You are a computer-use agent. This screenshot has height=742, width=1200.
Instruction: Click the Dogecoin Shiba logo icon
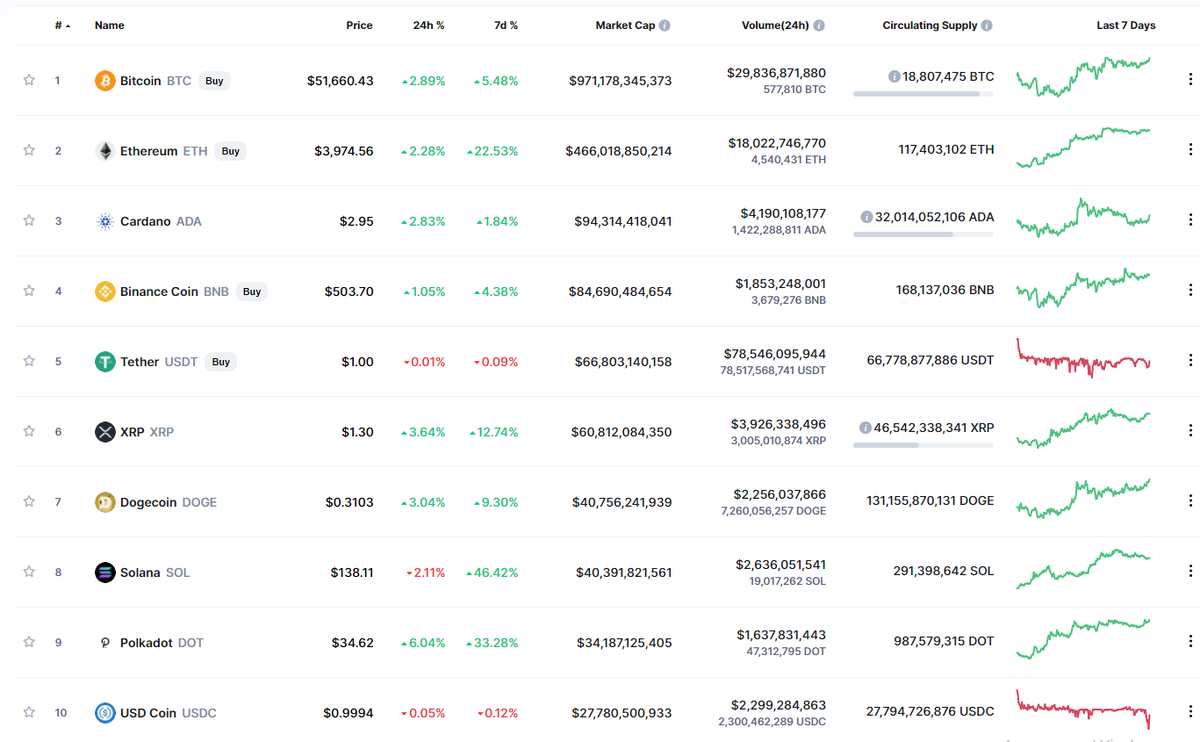click(x=105, y=502)
